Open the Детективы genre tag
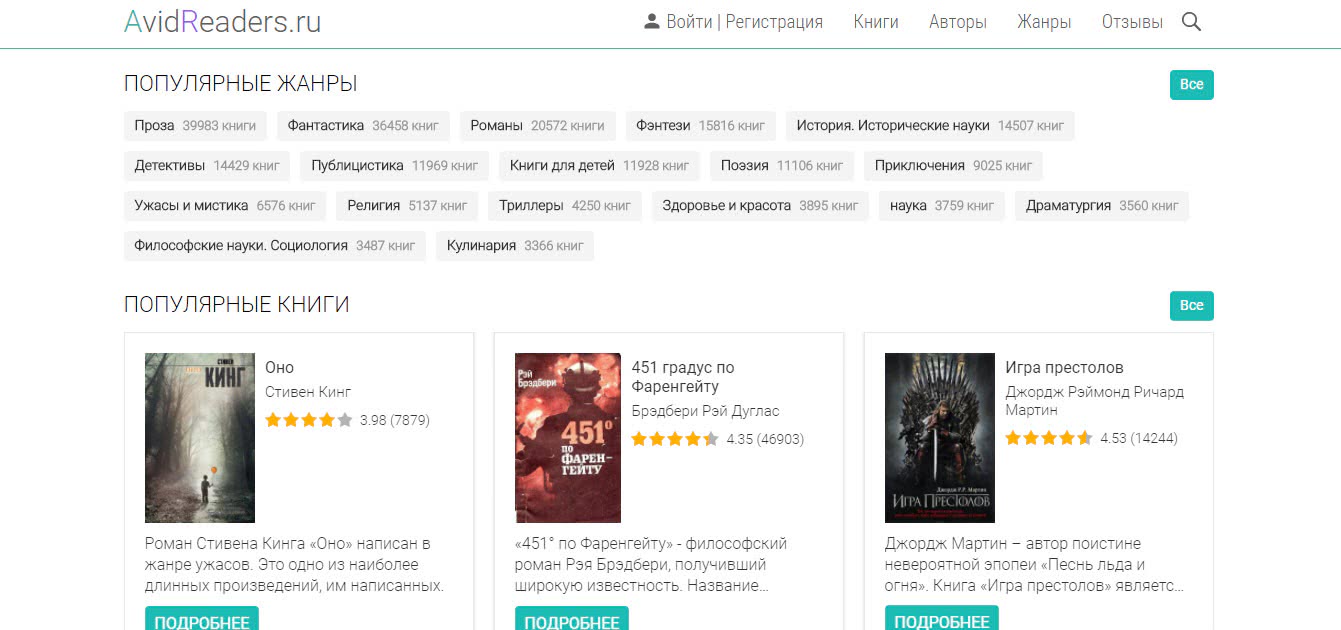This screenshot has width=1341, height=630. pyautogui.click(x=206, y=166)
